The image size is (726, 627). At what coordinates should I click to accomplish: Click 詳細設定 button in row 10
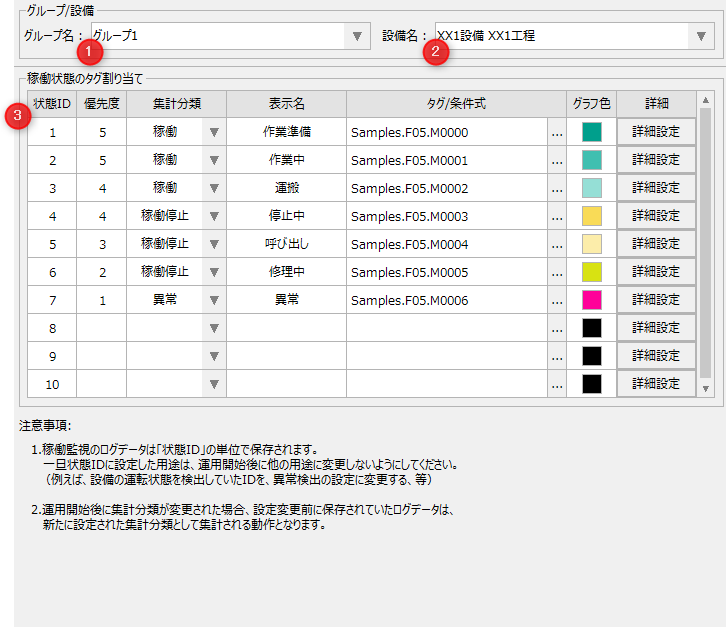click(x=656, y=384)
